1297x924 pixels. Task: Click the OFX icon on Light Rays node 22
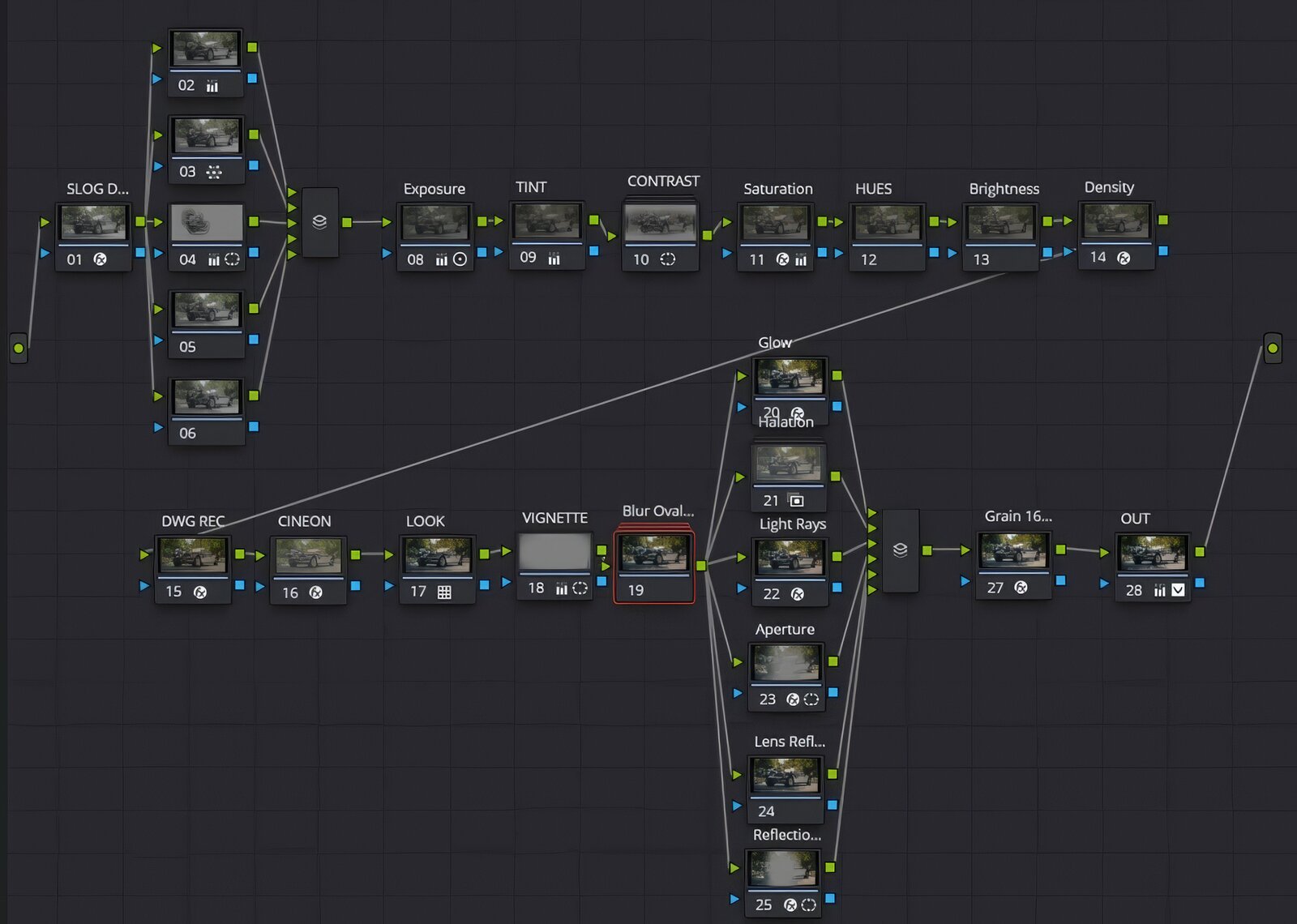click(x=798, y=594)
